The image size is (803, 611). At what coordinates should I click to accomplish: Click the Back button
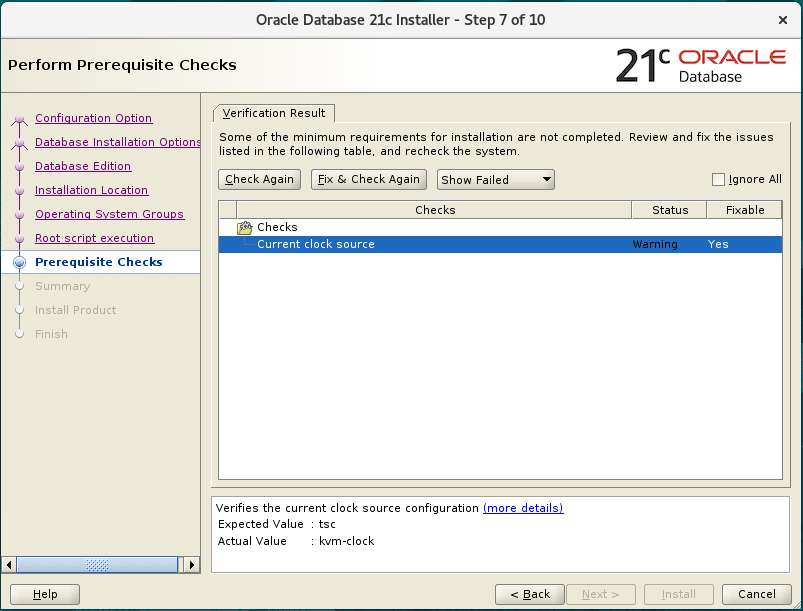(x=530, y=595)
